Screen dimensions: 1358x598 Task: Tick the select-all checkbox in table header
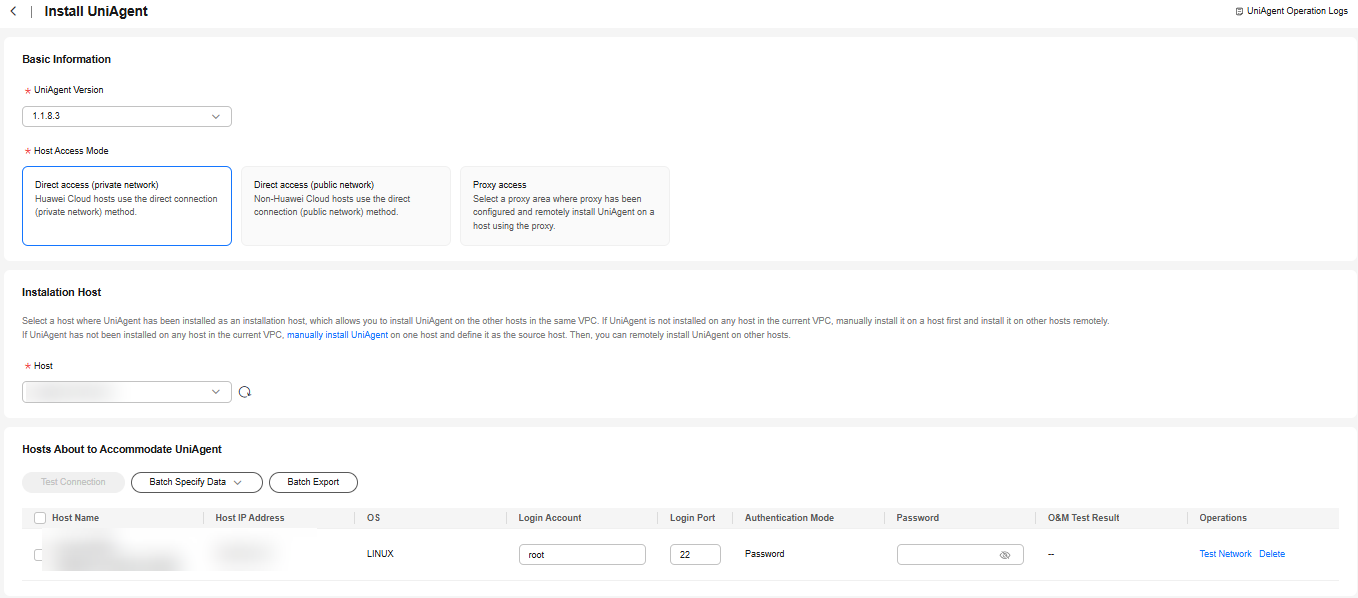click(x=40, y=518)
